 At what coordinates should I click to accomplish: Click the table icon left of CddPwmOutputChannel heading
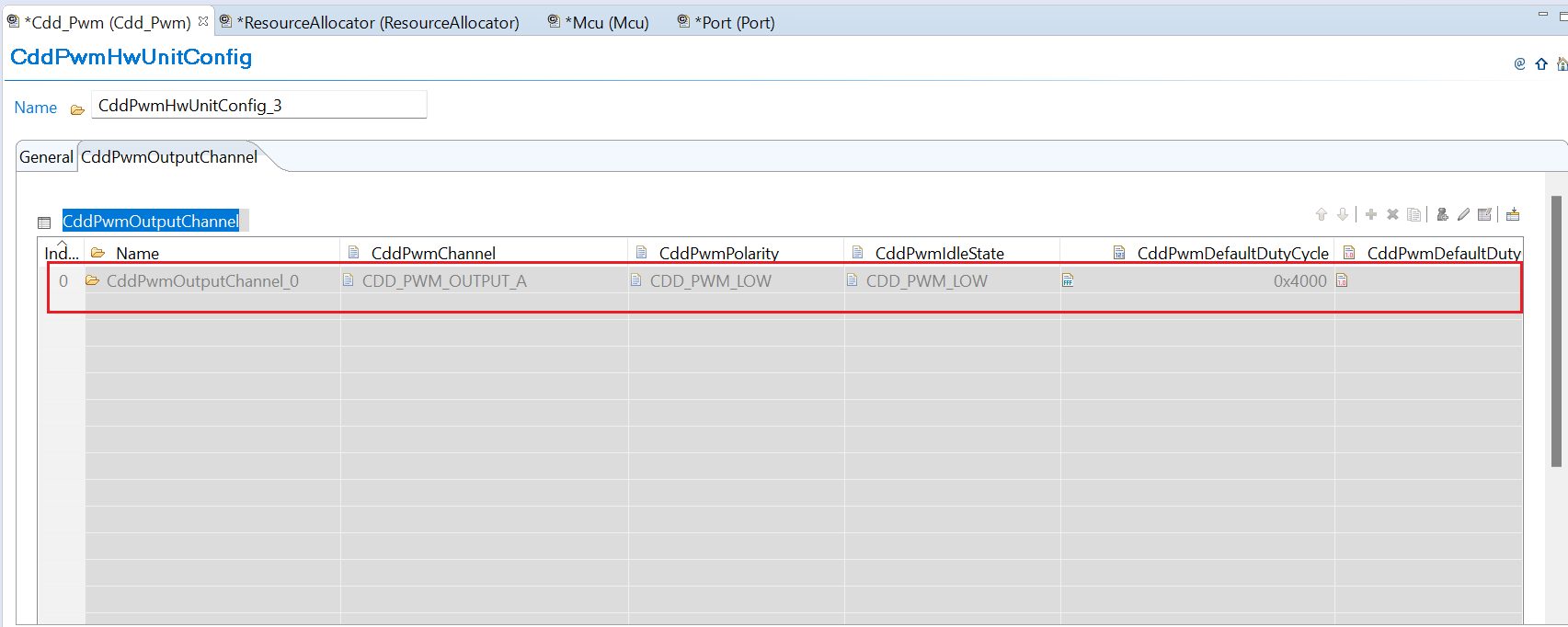(44, 222)
